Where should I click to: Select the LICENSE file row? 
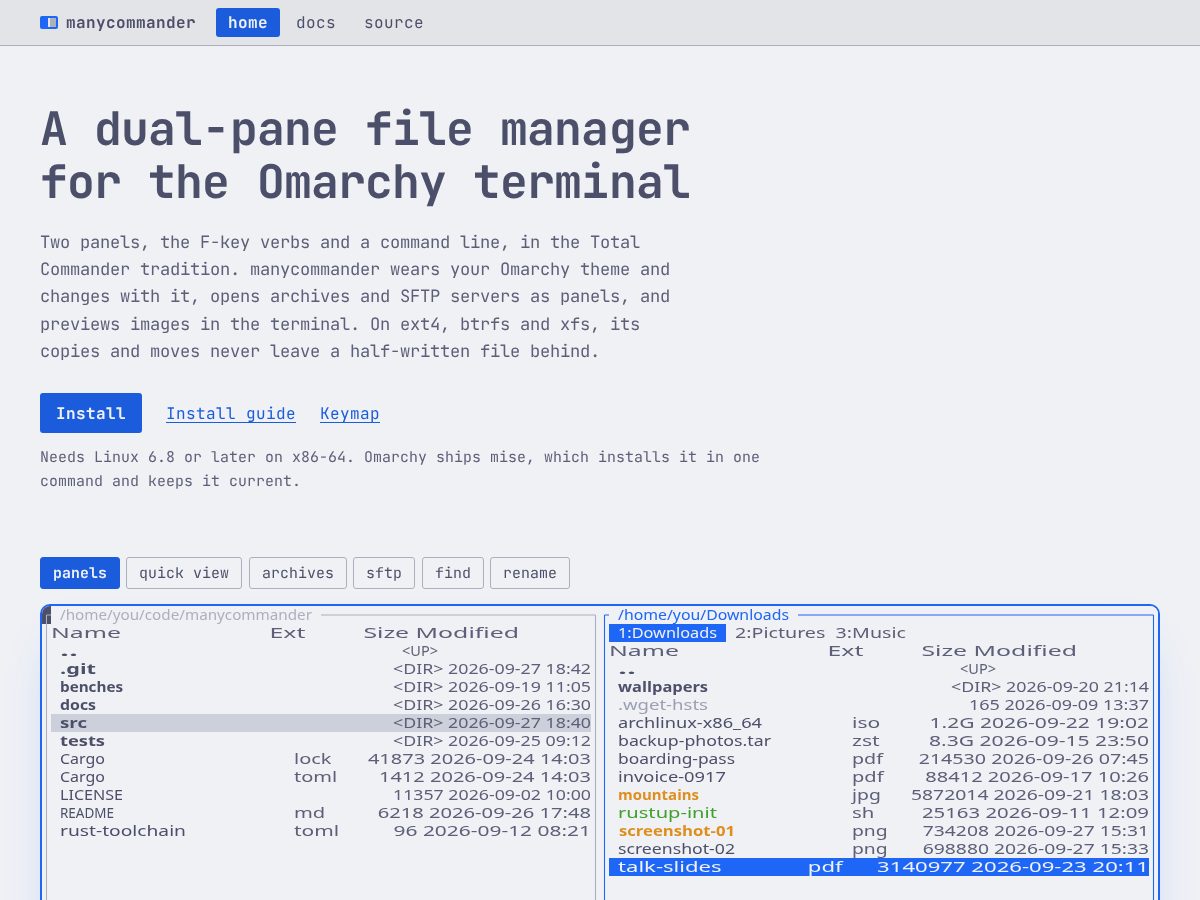click(x=321, y=795)
